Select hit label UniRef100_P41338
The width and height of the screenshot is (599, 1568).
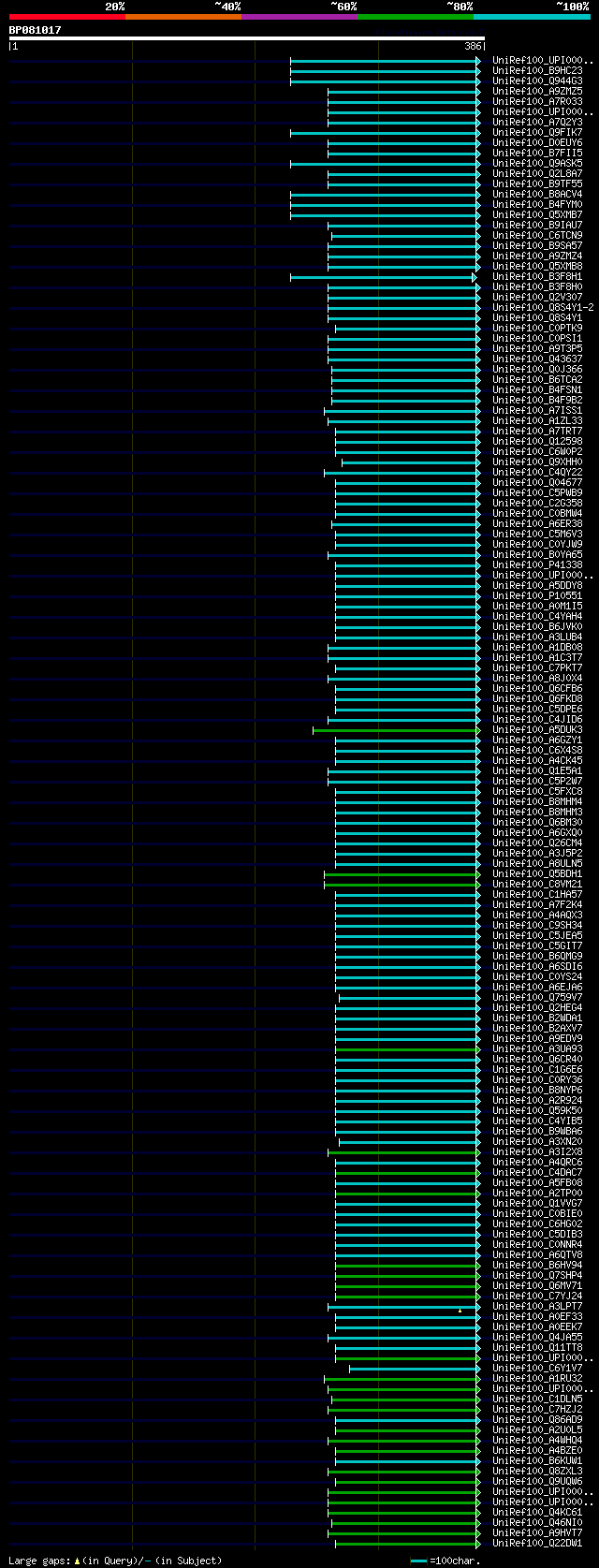(537, 564)
